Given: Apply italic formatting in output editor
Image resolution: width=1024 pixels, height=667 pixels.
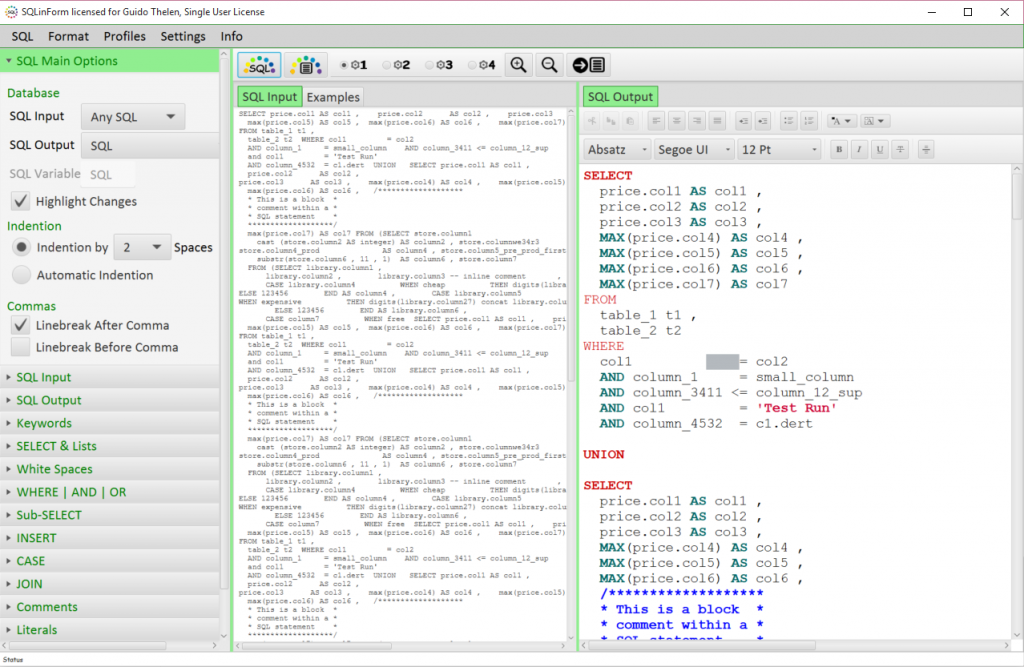Looking at the screenshot, I should tap(859, 150).
